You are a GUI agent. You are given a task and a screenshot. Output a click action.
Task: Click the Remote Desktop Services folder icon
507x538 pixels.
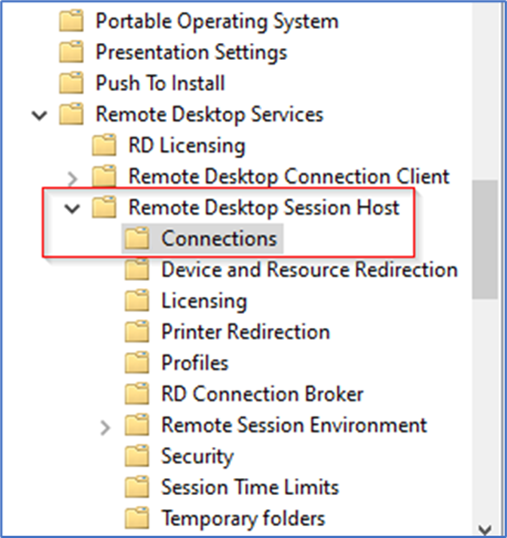coord(71,114)
